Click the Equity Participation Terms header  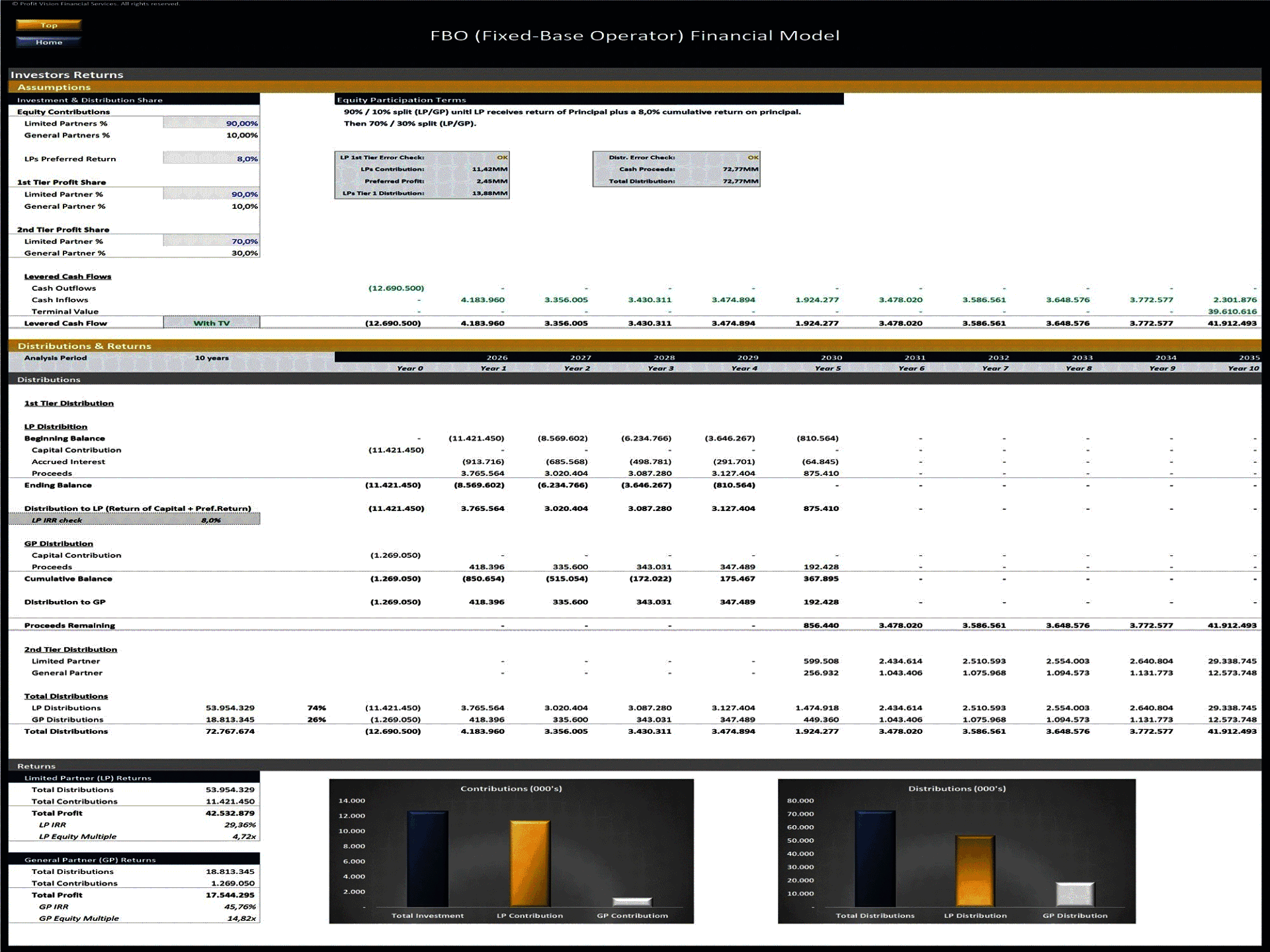click(x=401, y=100)
